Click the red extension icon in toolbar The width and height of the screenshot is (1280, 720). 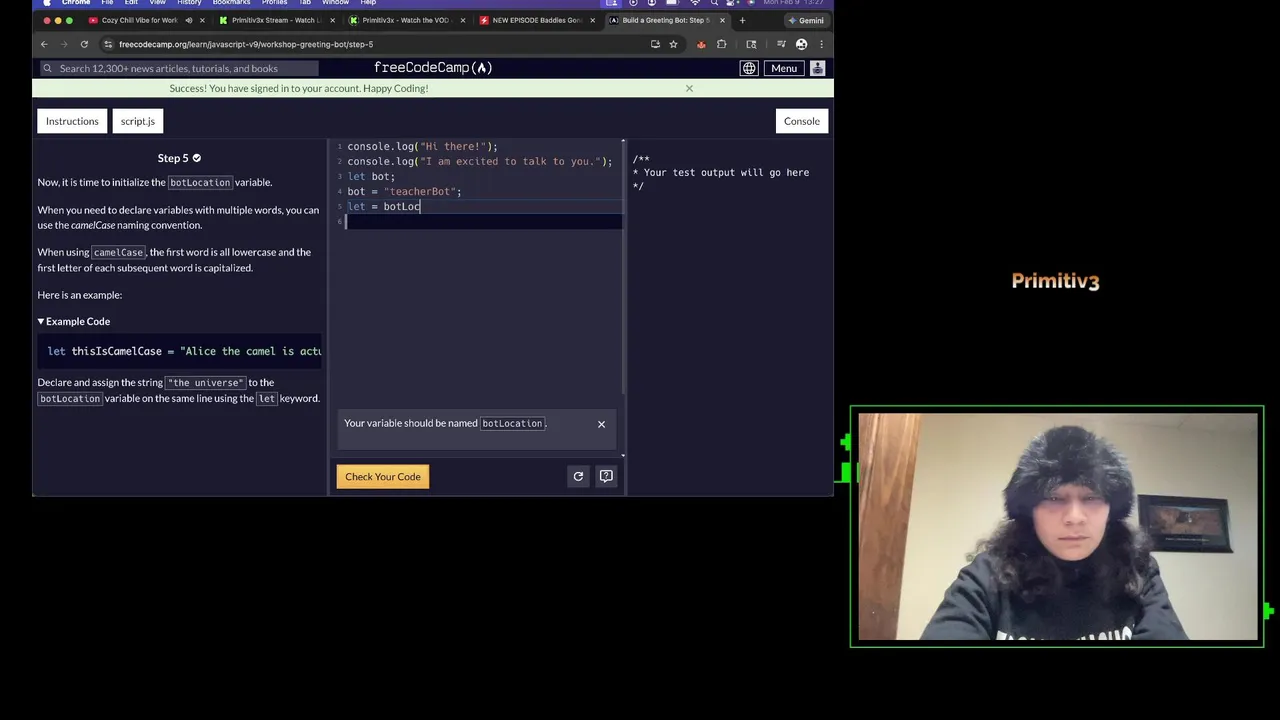(701, 44)
